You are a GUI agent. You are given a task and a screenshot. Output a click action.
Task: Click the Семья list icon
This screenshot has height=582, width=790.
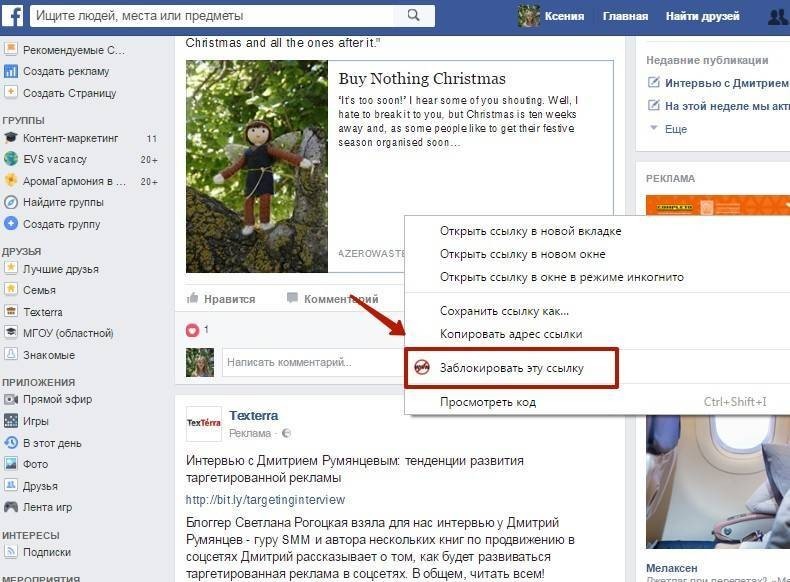pyautogui.click(x=11, y=290)
